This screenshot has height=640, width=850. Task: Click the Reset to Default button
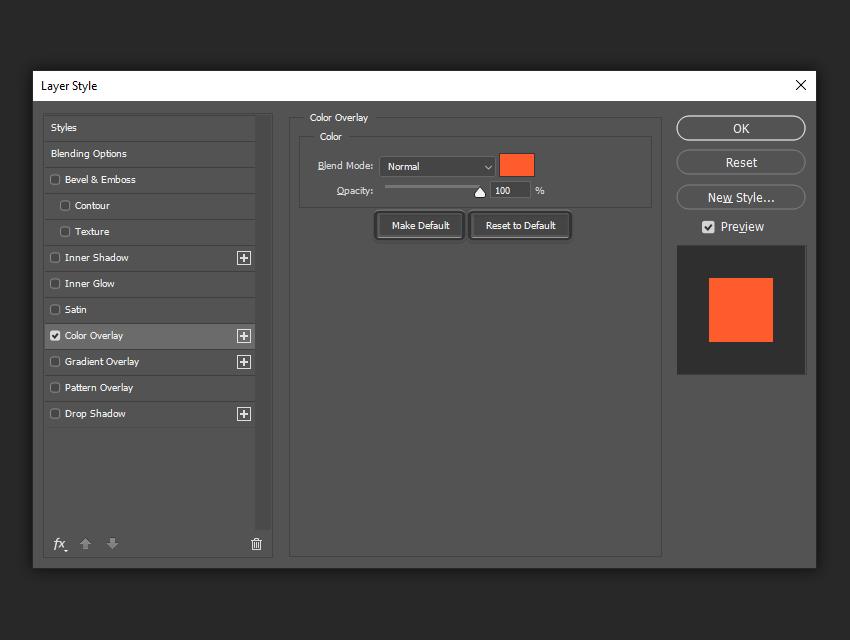pos(520,225)
